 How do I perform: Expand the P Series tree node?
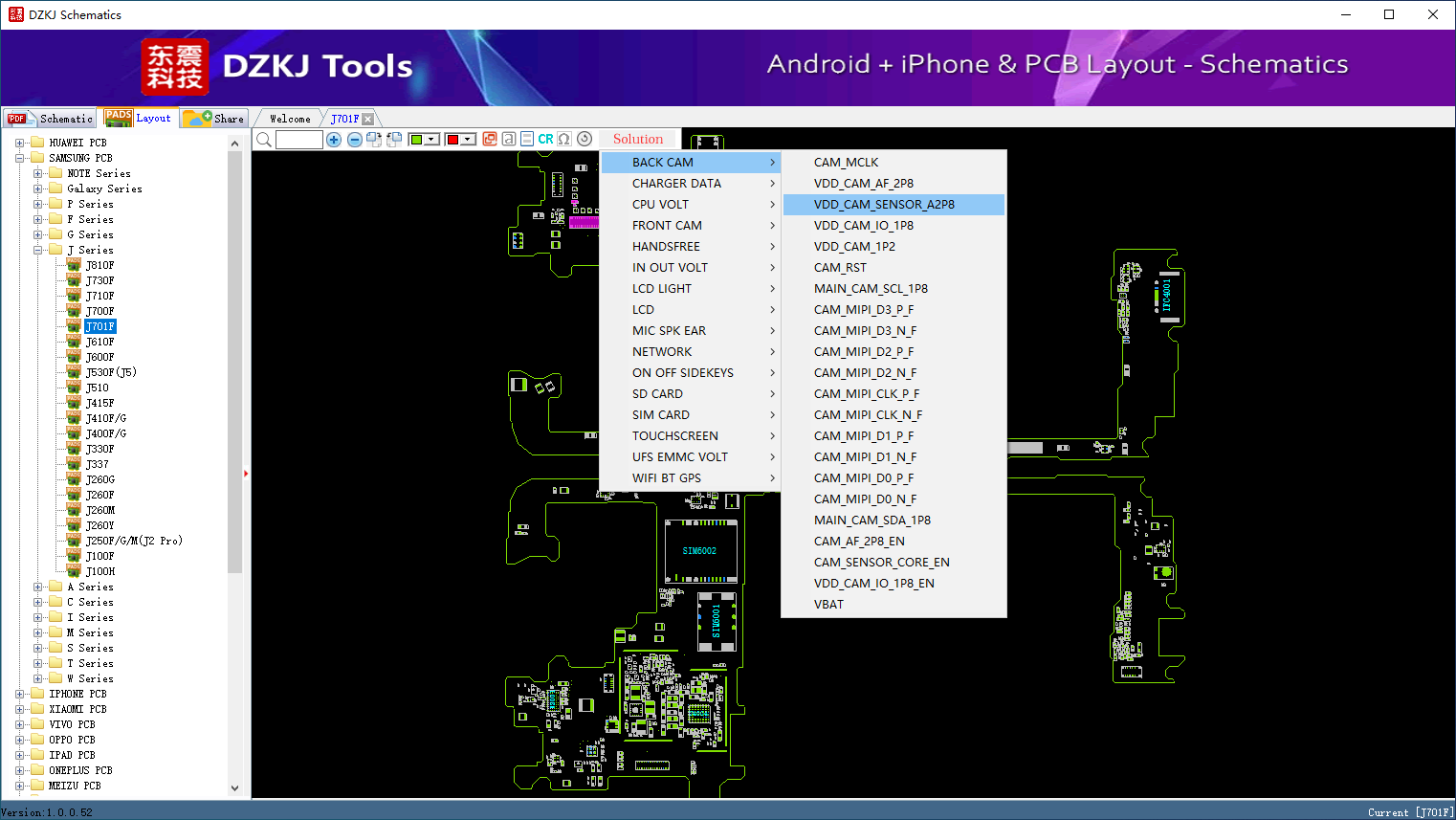(x=37, y=204)
